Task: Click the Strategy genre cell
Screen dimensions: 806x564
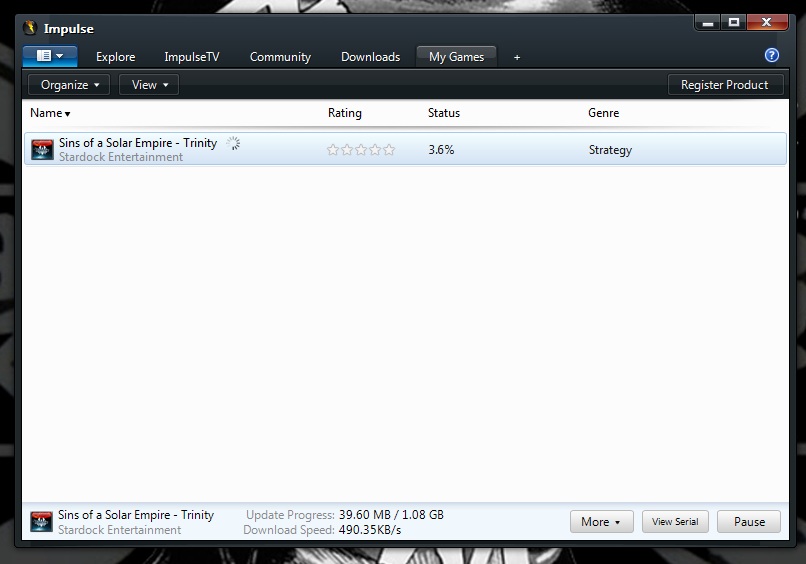Action: pos(610,150)
